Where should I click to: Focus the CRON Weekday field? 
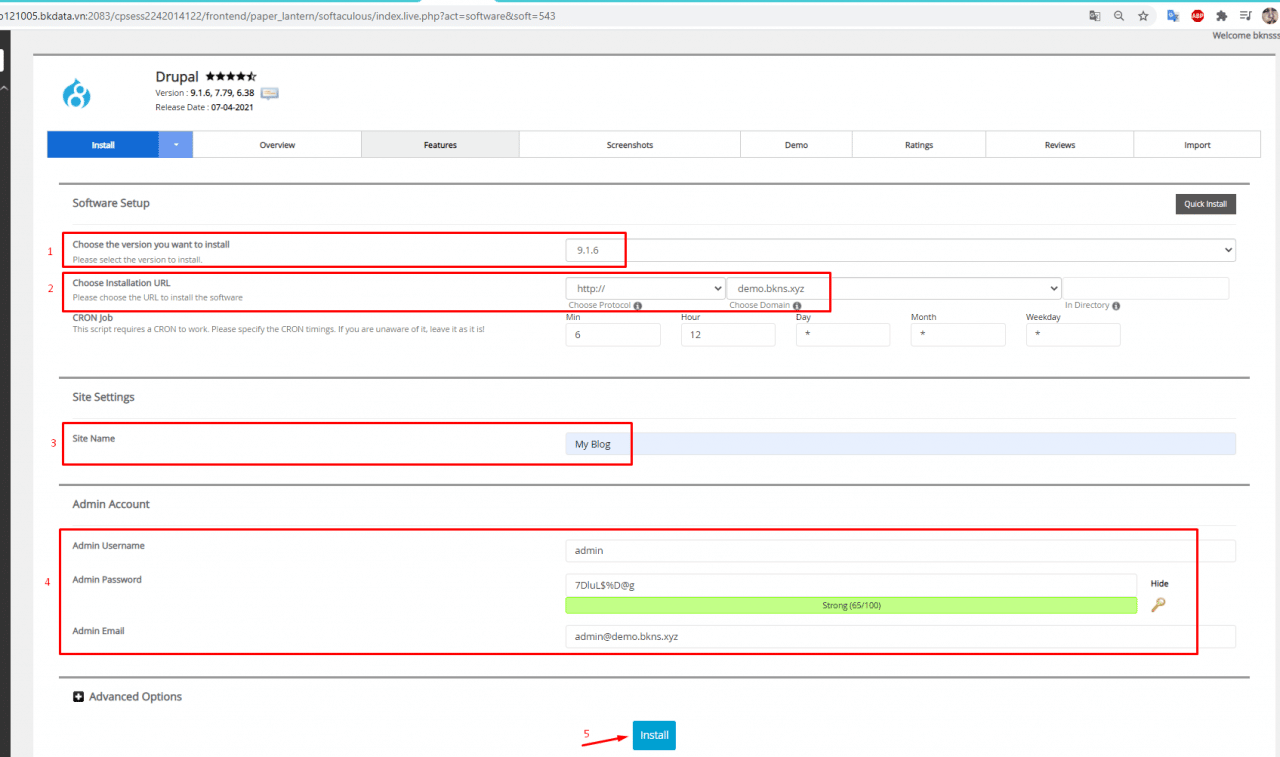pos(1073,335)
